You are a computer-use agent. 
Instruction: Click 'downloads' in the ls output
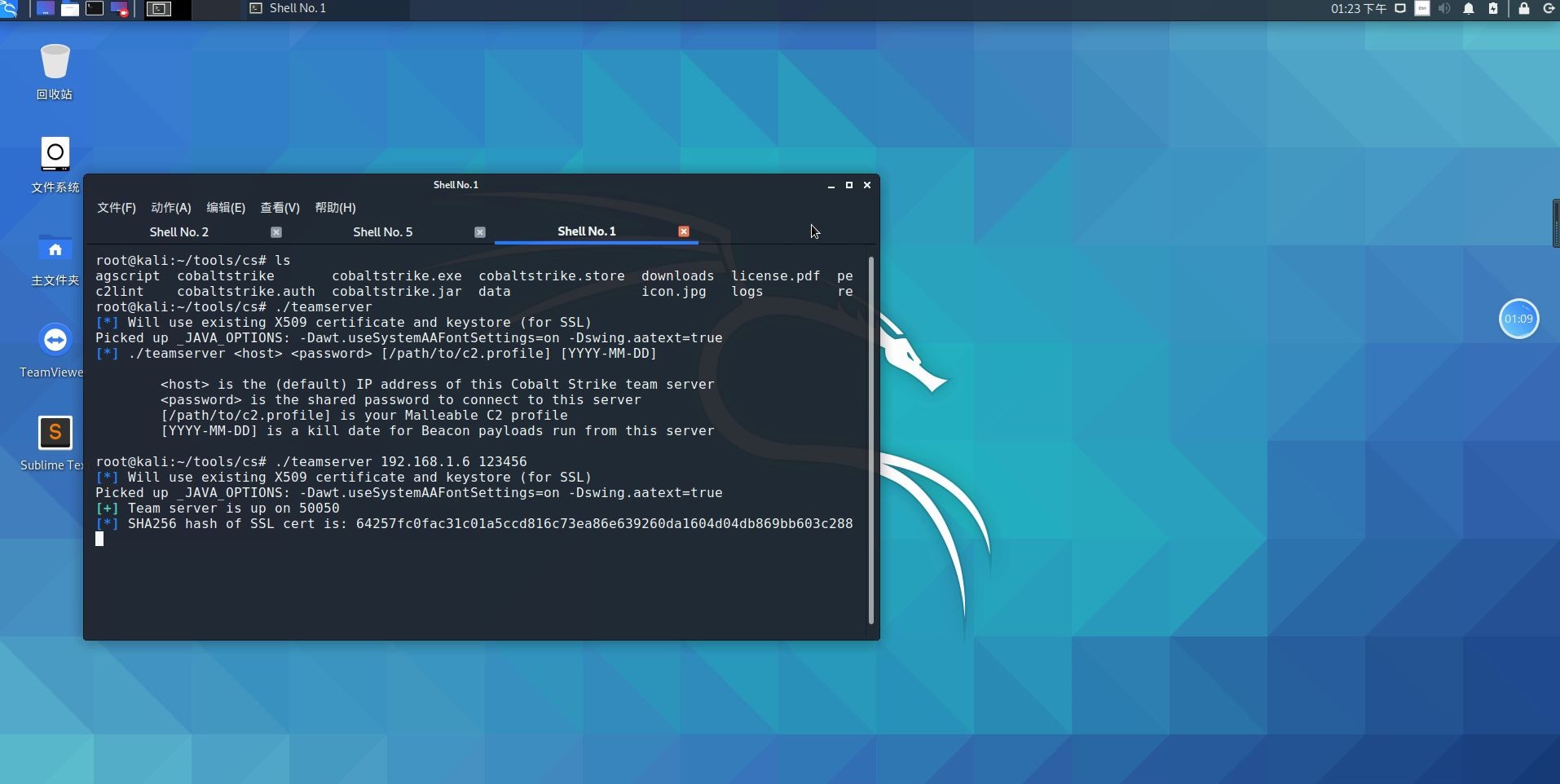678,276
